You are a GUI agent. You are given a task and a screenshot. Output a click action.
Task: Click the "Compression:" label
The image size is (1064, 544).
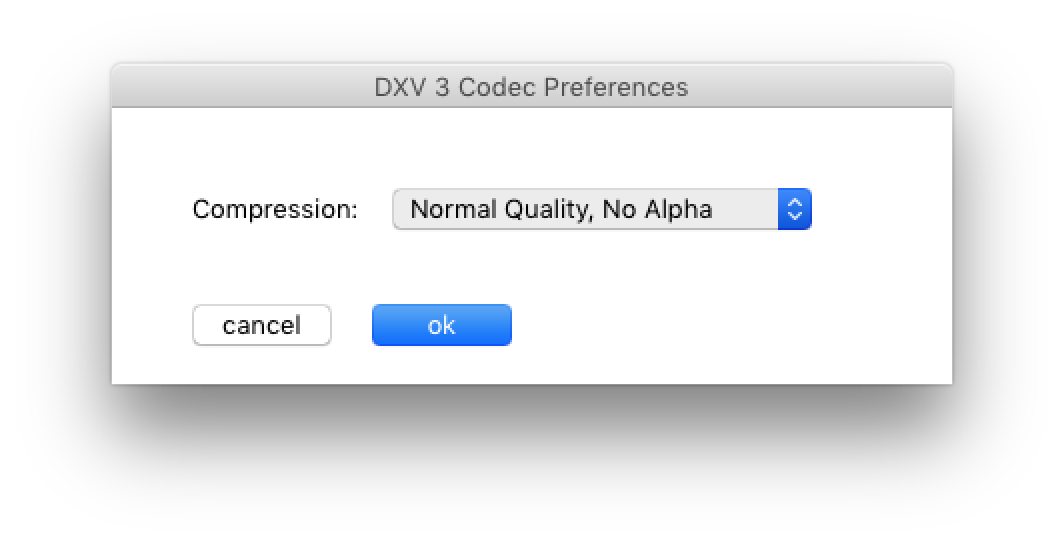tap(275, 209)
